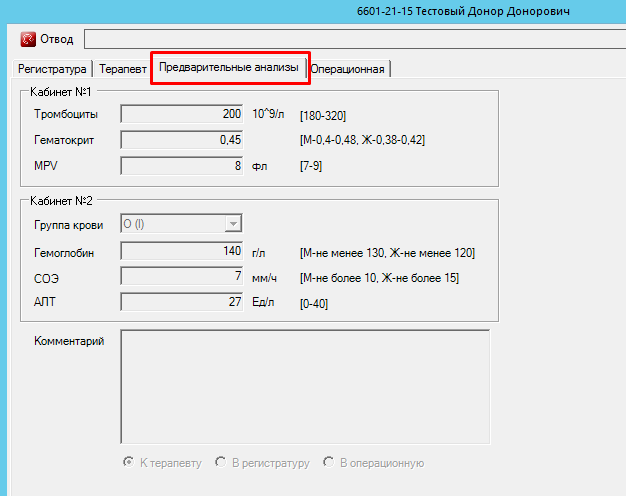Click the Кабинет №2 group label
The width and height of the screenshot is (626, 496).
[x=63, y=201]
